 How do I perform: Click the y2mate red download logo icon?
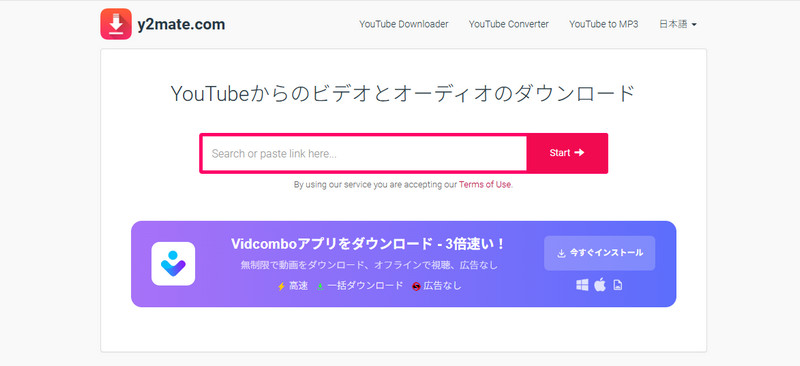pyautogui.click(x=116, y=24)
